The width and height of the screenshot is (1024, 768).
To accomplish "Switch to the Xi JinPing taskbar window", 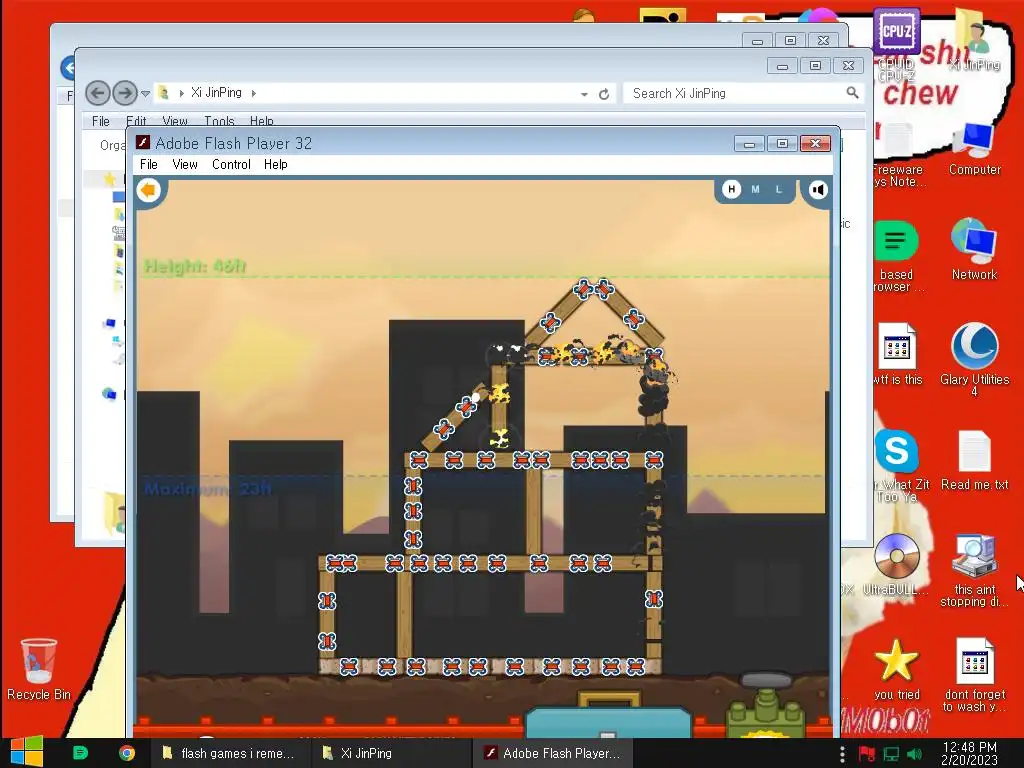I will (391, 753).
